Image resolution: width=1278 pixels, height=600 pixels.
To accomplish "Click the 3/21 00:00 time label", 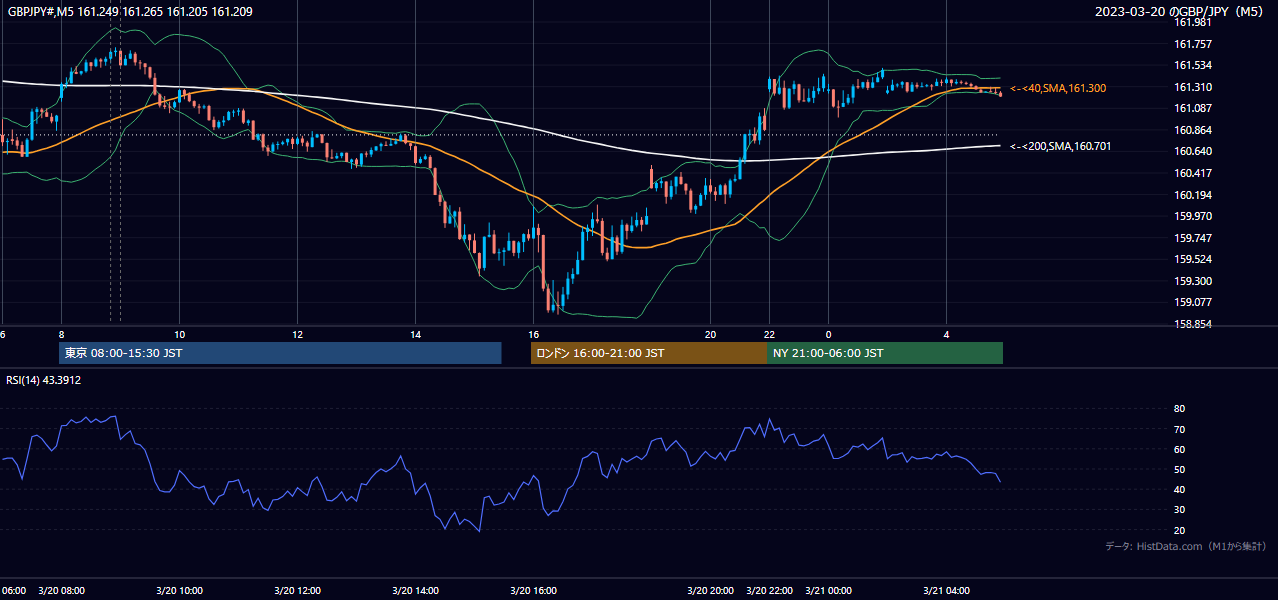I will coord(828,591).
